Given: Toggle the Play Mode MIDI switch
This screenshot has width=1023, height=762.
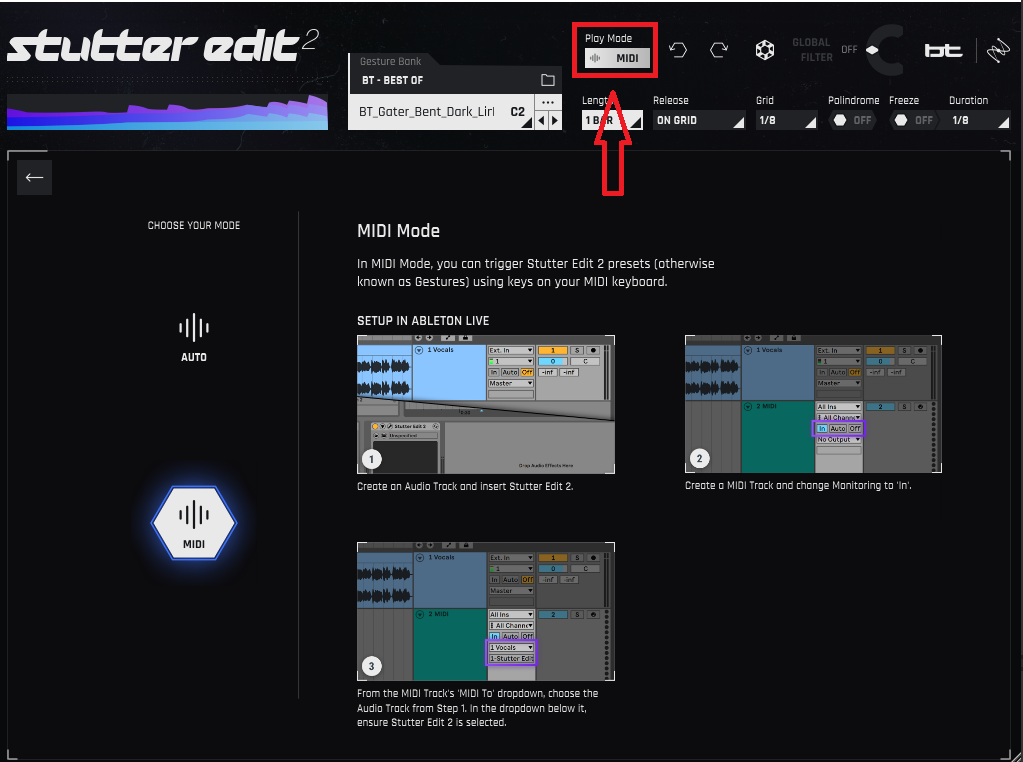Looking at the screenshot, I should (x=617, y=58).
